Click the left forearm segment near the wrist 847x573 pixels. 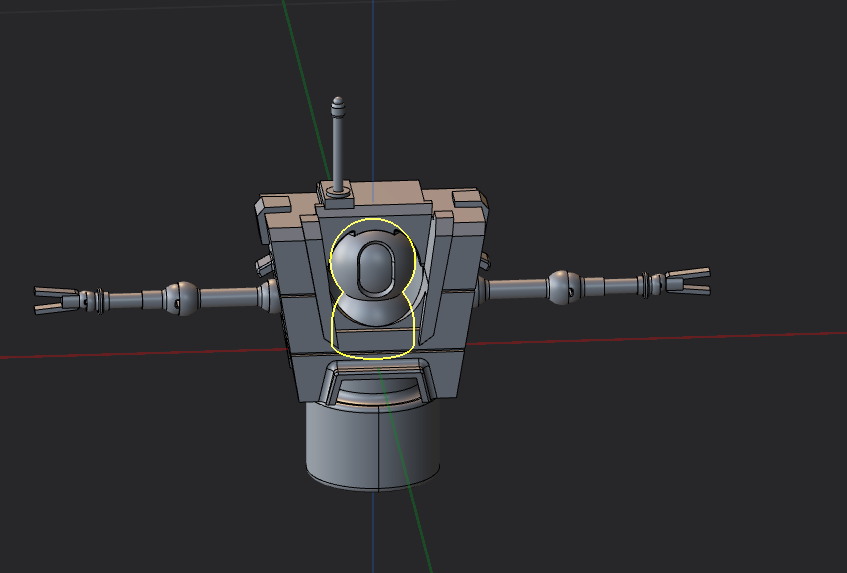pos(125,300)
